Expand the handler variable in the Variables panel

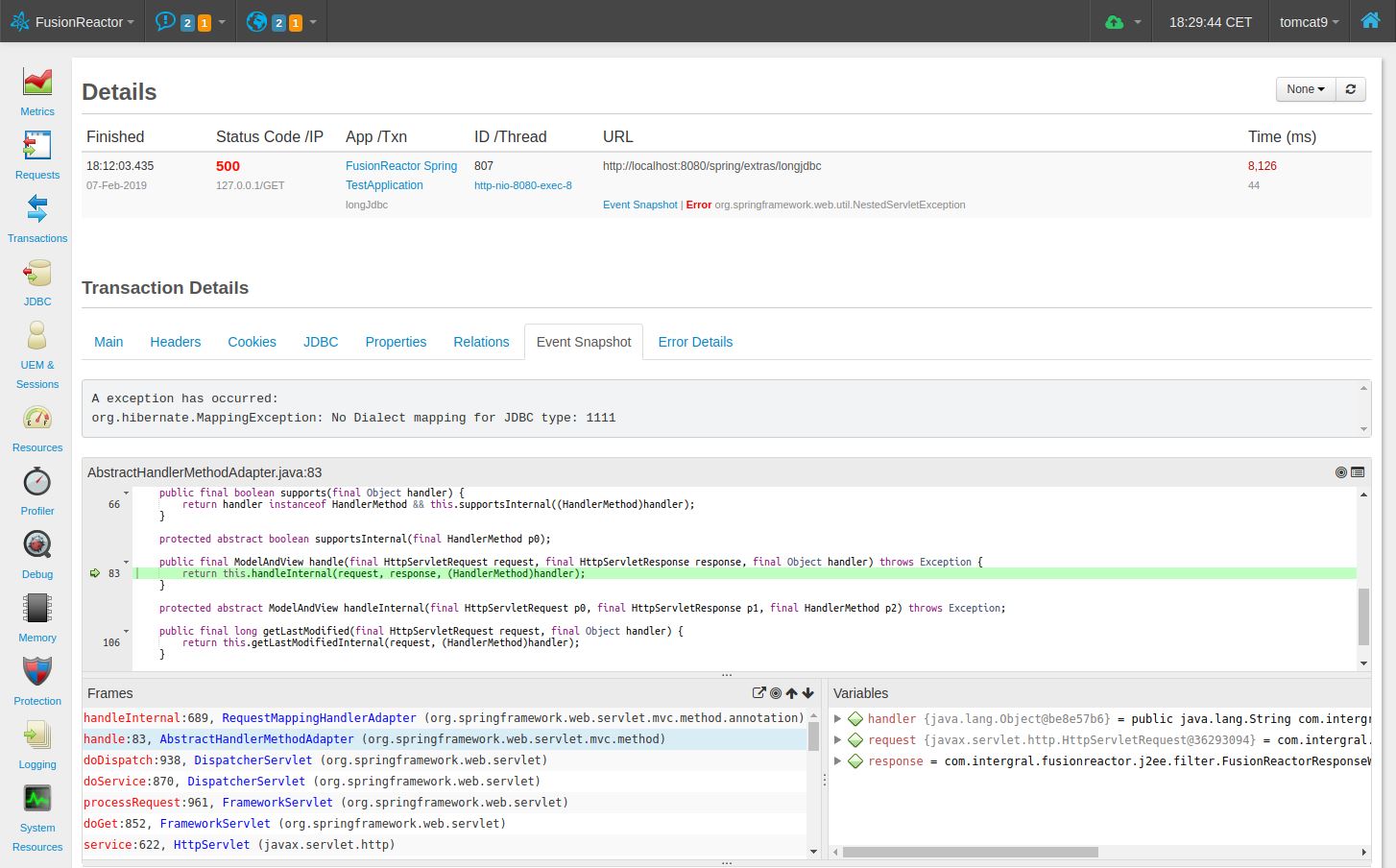click(837, 718)
